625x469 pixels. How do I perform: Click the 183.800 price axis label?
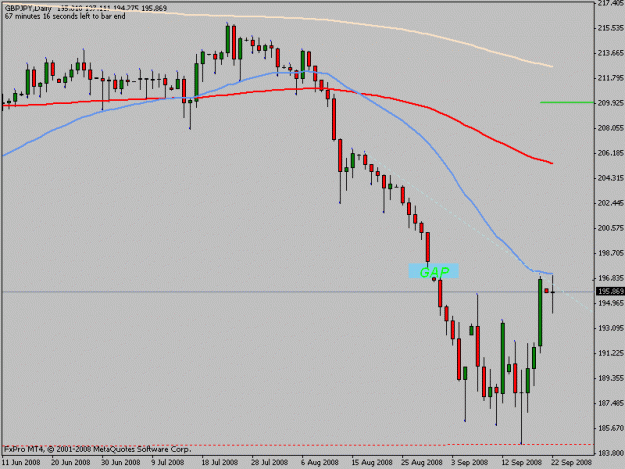click(610, 453)
